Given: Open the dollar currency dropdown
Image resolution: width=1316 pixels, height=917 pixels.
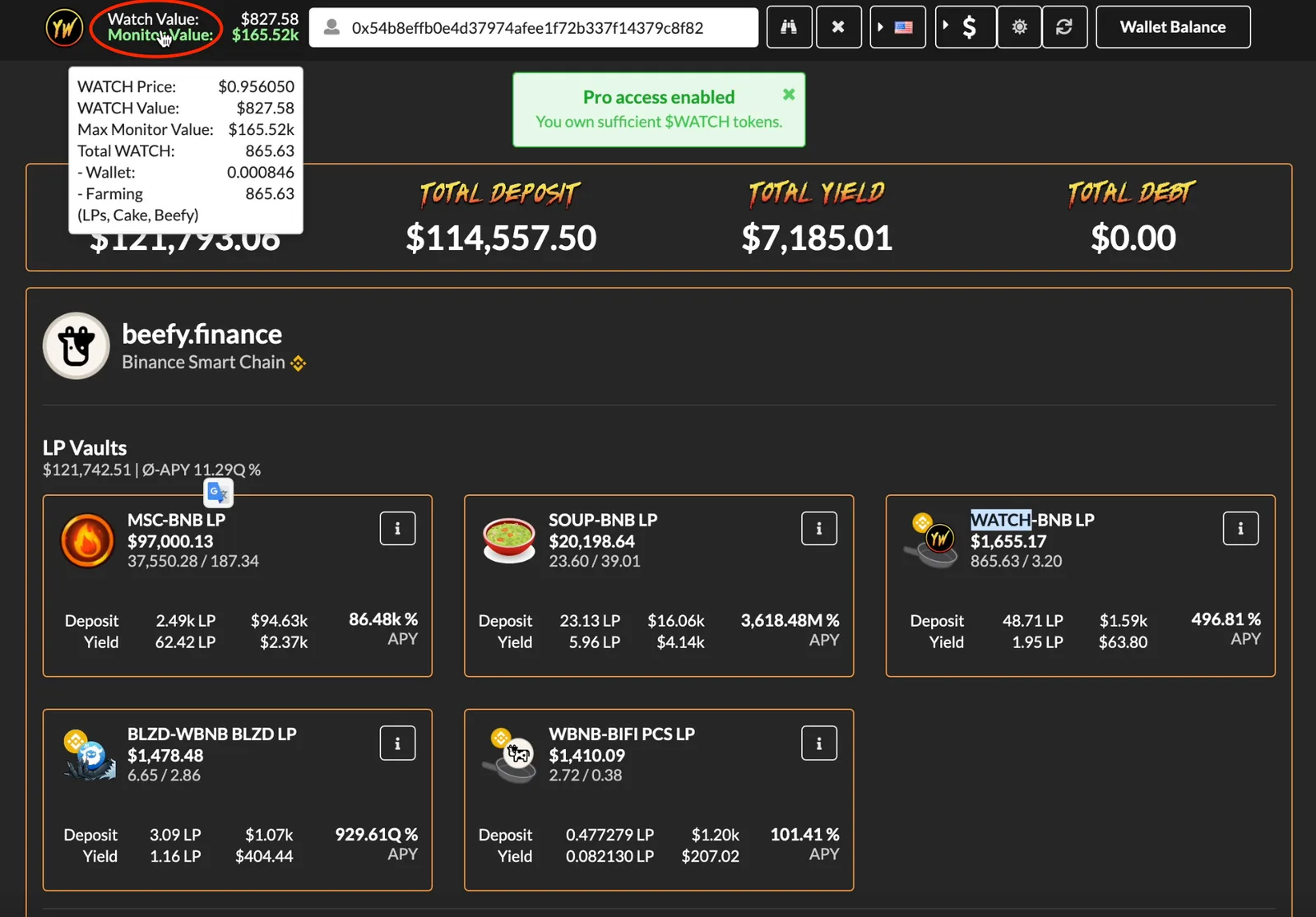Looking at the screenshot, I should click(x=966, y=27).
